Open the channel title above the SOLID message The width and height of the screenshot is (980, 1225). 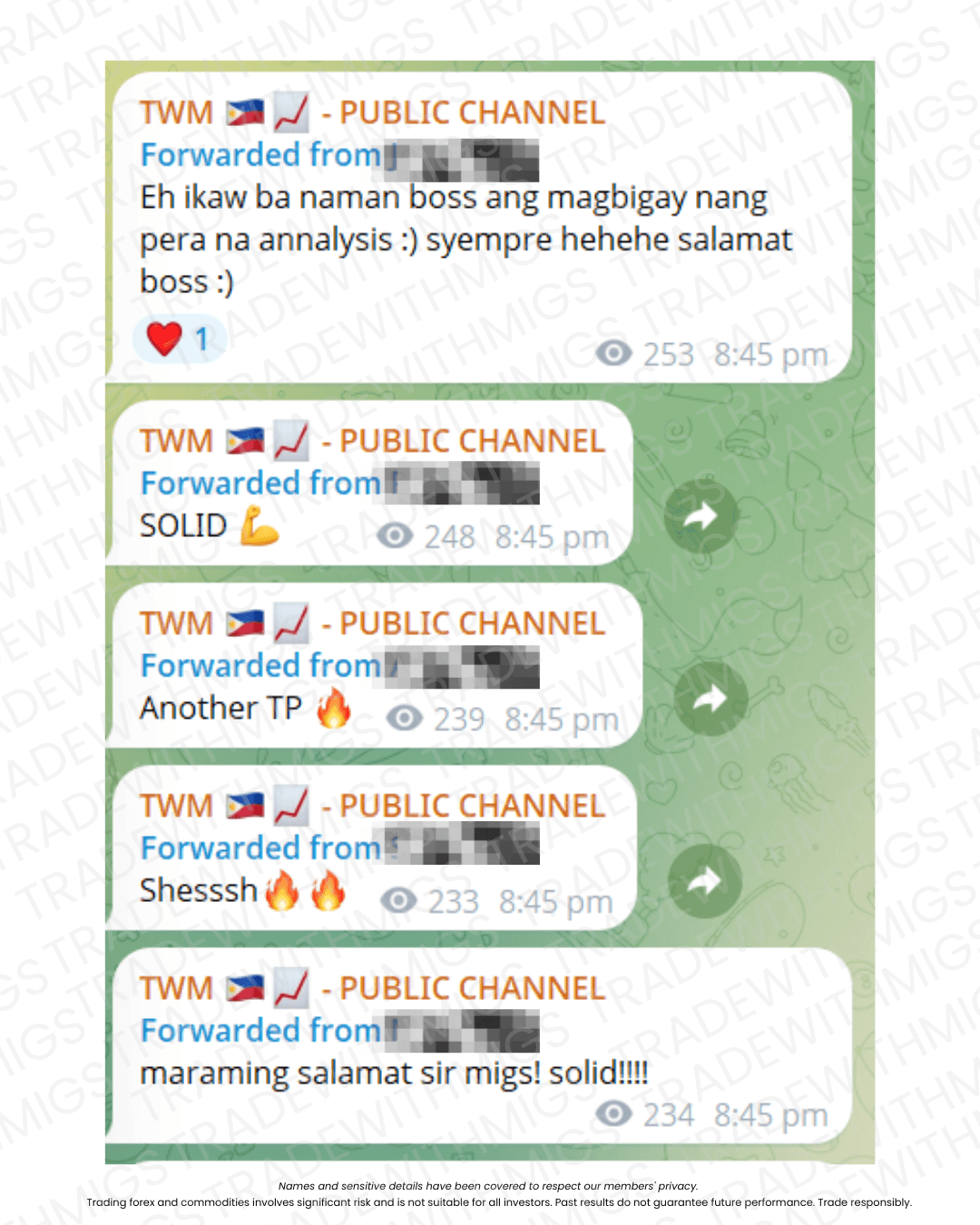tap(372, 441)
